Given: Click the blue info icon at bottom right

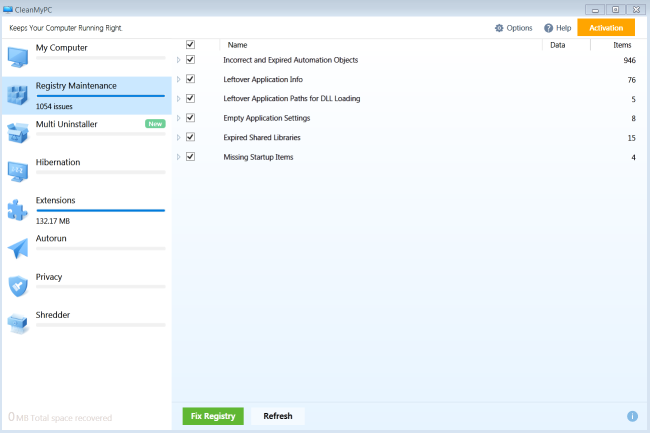Looking at the screenshot, I should click(632, 416).
